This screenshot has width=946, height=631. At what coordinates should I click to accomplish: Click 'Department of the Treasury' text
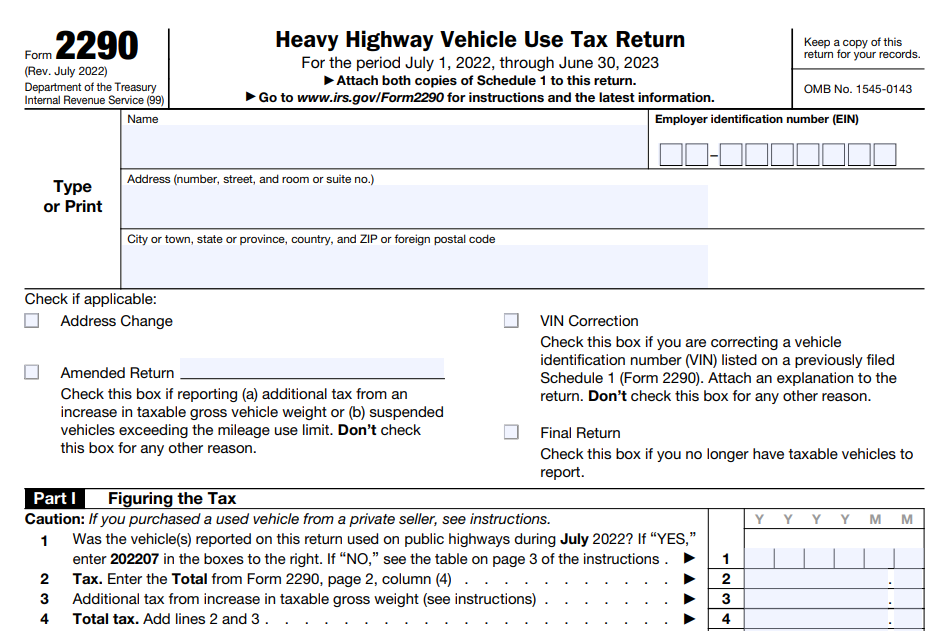click(x=90, y=87)
